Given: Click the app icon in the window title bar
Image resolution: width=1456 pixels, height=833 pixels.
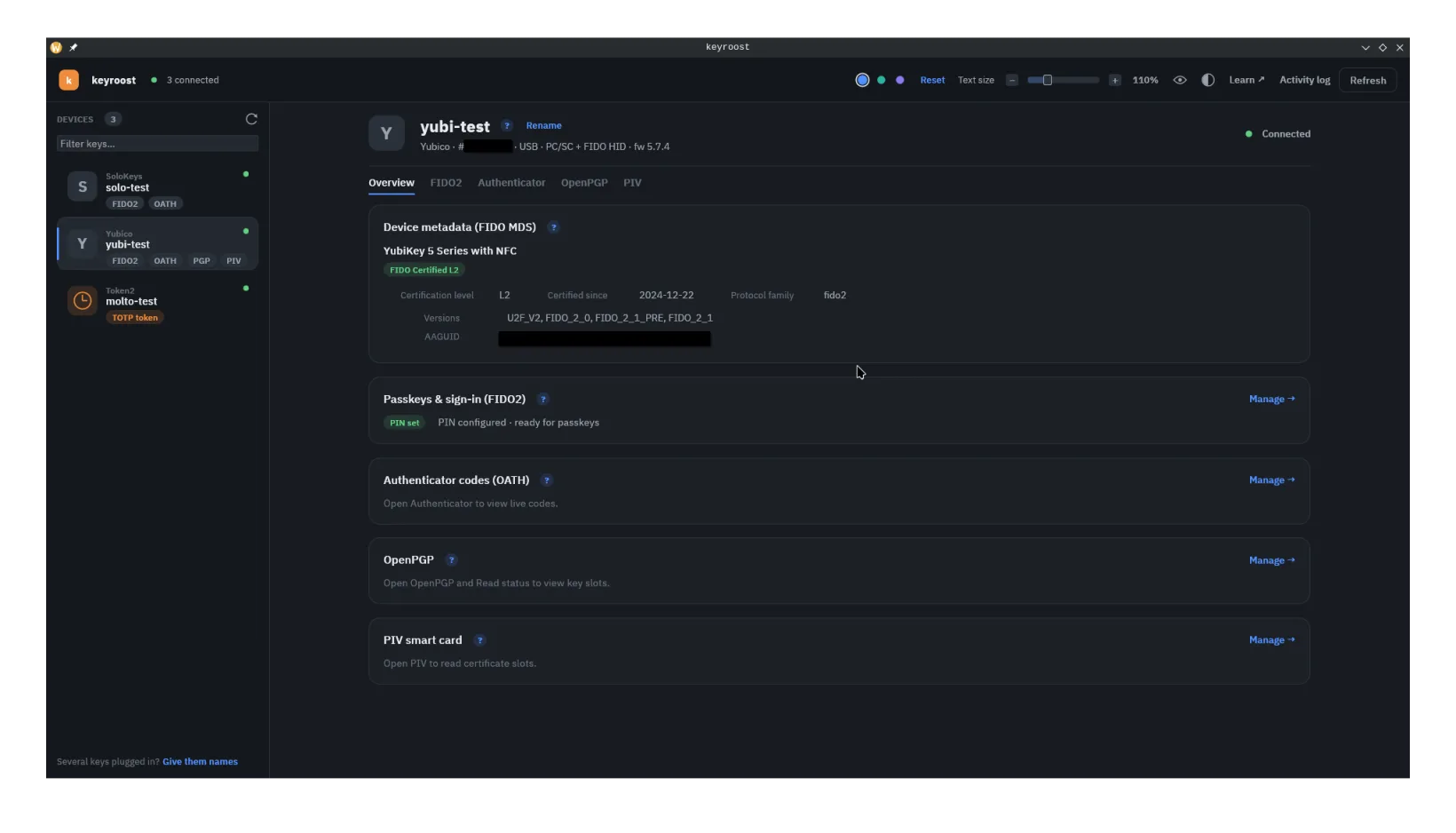Looking at the screenshot, I should point(56,47).
